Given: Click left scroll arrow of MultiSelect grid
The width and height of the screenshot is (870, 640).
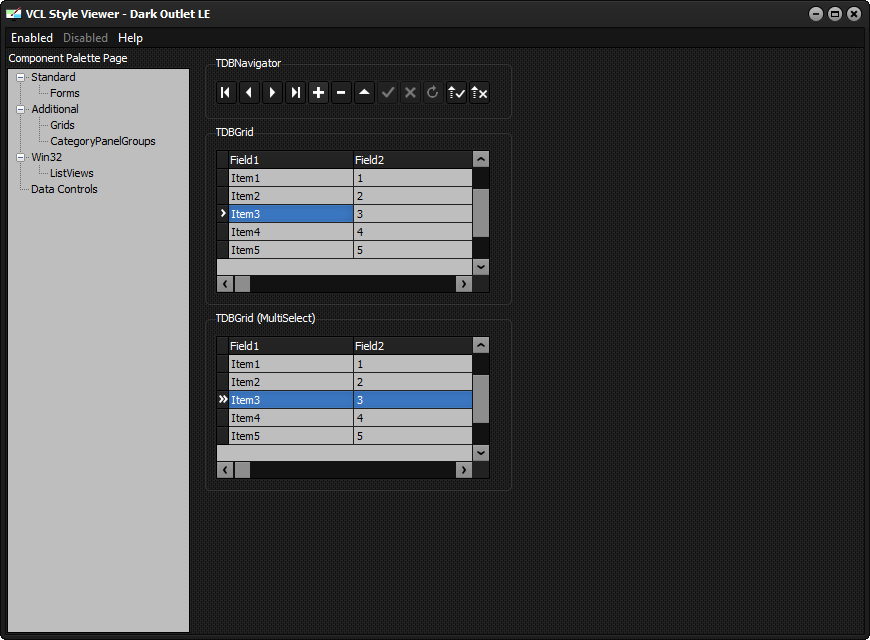Looking at the screenshot, I should coord(225,470).
